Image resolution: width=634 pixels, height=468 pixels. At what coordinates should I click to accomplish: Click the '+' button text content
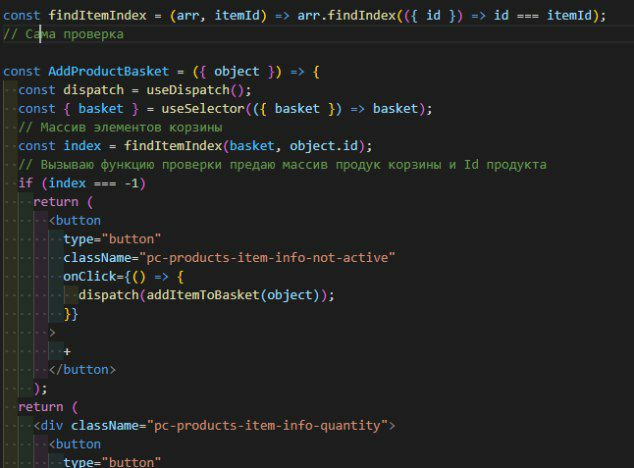point(67,351)
